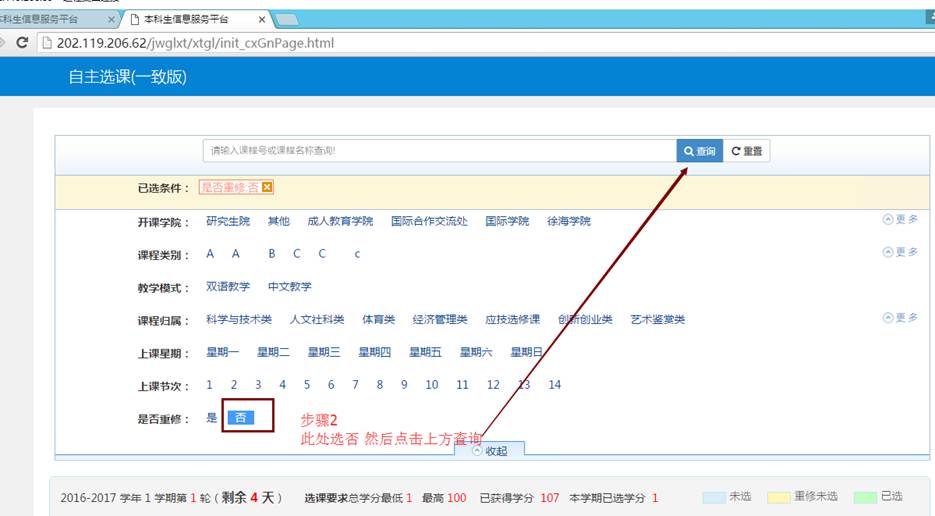Pick class period 14
Viewport: 935px width, 516px height.
click(554, 385)
